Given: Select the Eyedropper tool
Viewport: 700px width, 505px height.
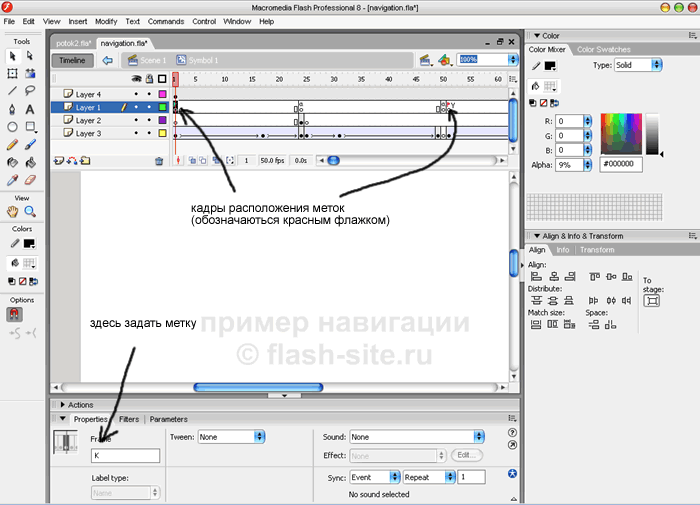Looking at the screenshot, I should point(12,180).
